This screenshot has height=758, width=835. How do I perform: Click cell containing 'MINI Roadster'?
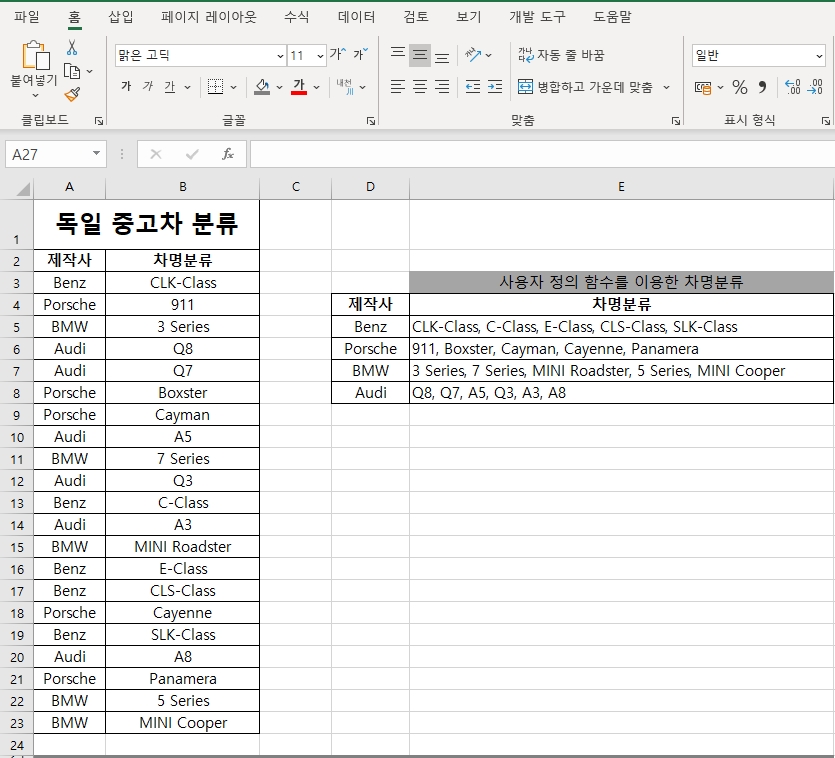pyautogui.click(x=183, y=547)
